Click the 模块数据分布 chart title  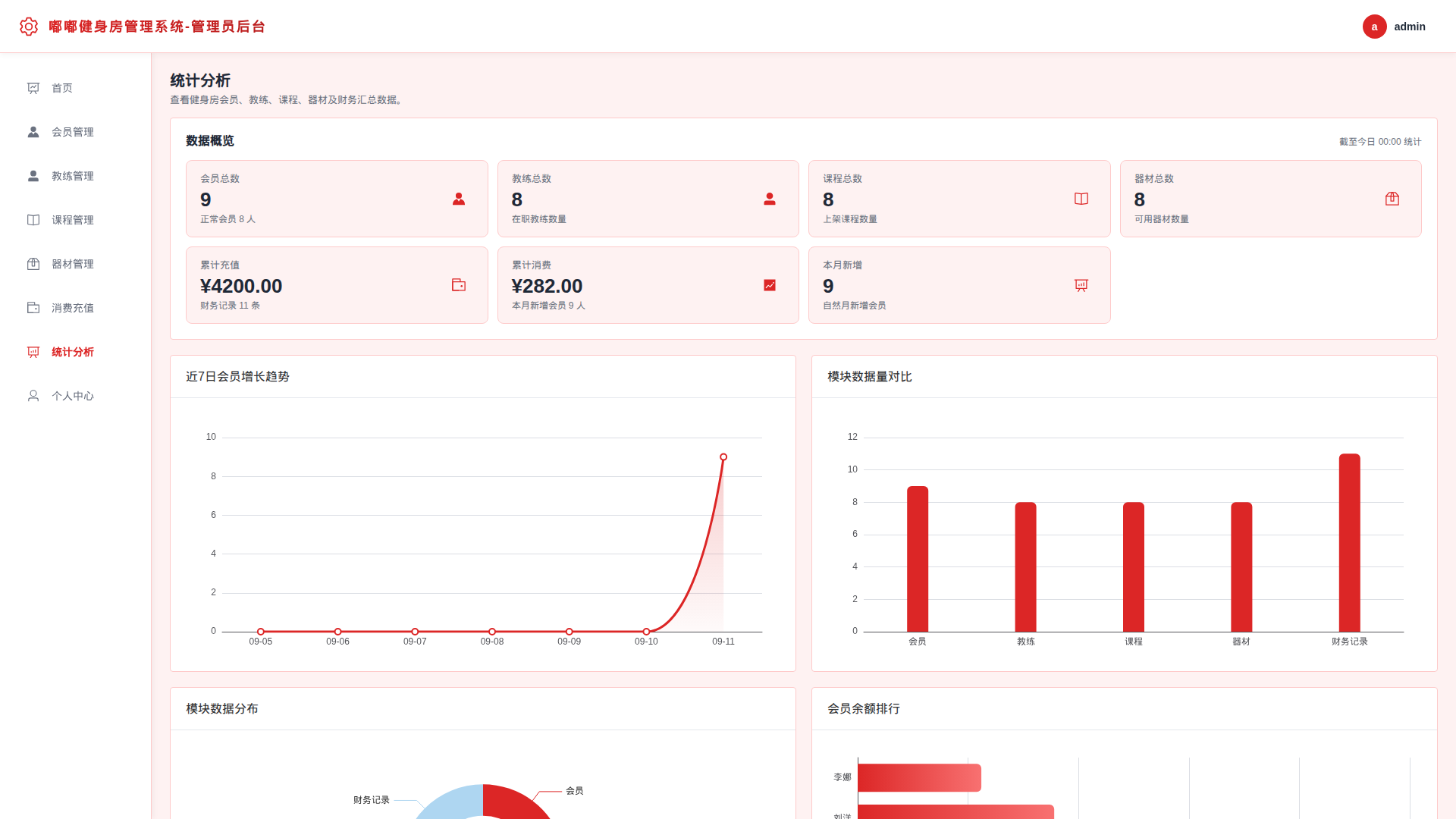click(222, 709)
